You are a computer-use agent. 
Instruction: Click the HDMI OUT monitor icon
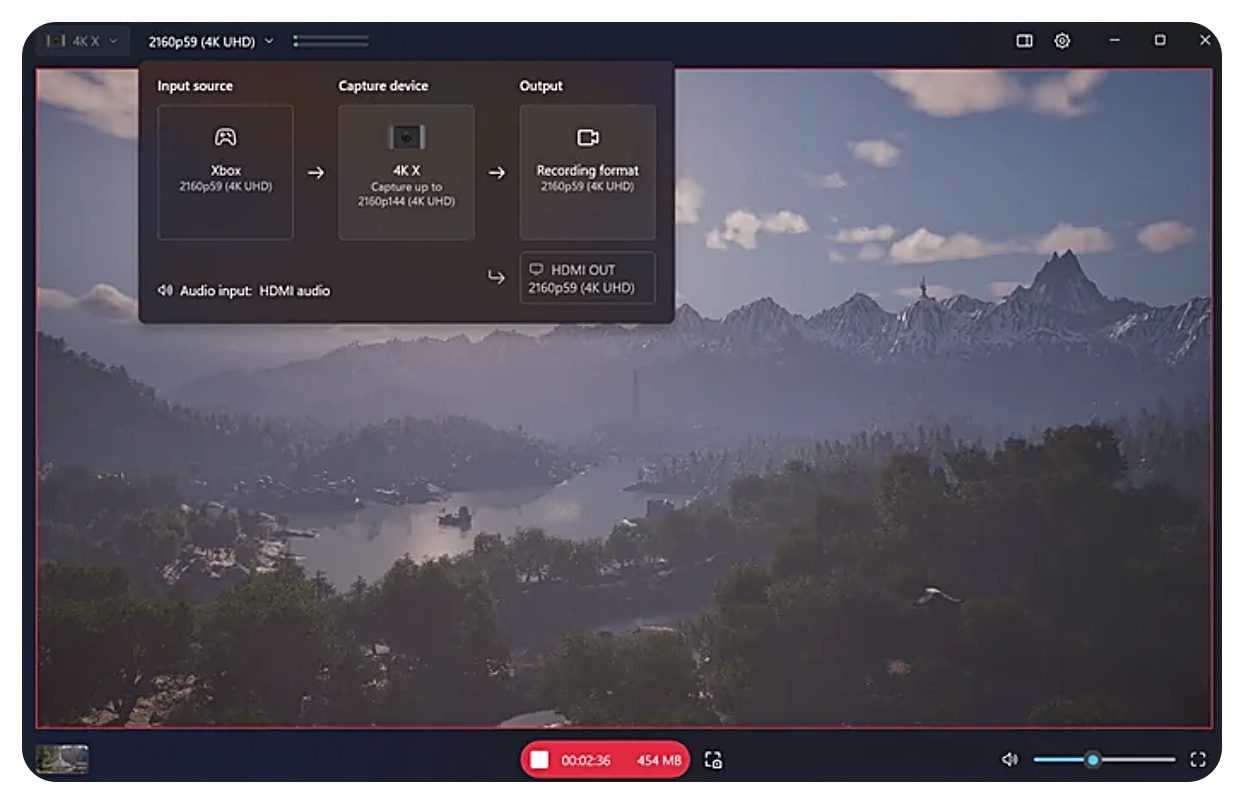[x=537, y=270]
